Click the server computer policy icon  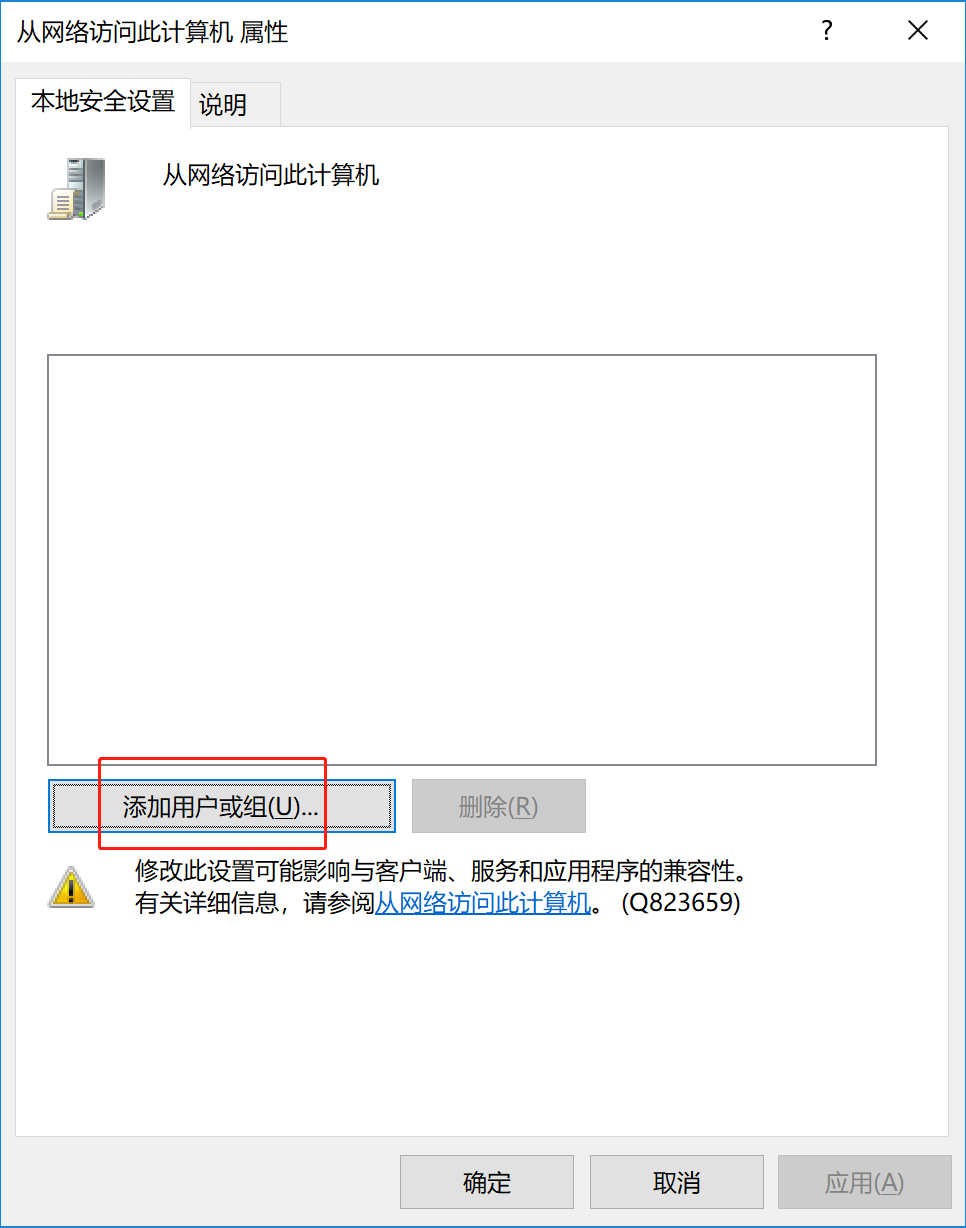pos(77,189)
